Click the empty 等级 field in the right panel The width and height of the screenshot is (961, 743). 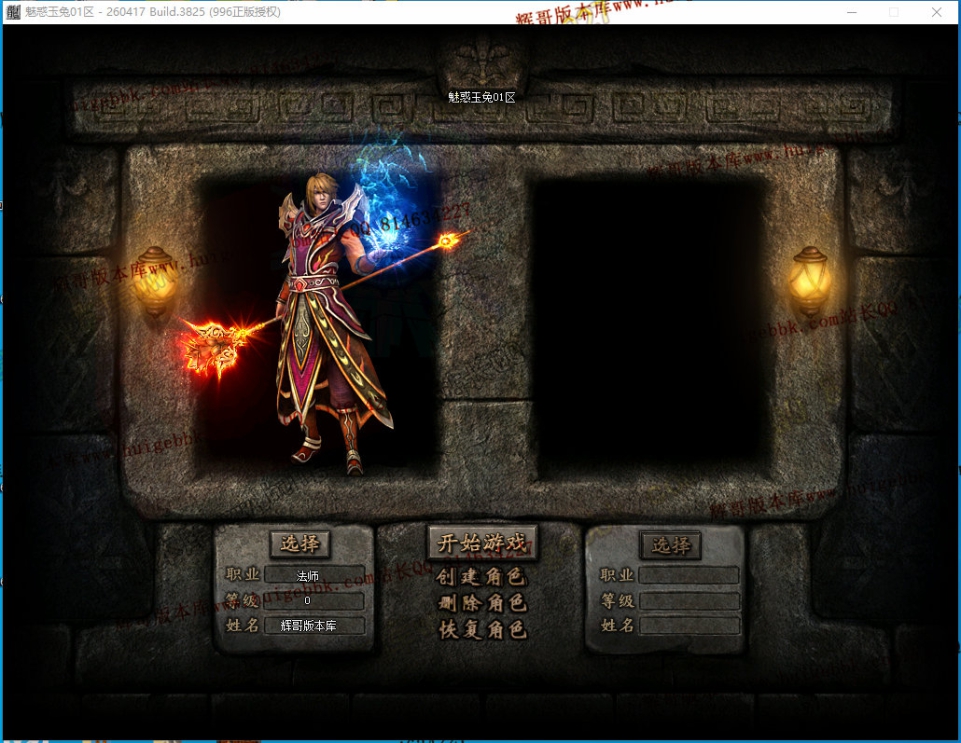[x=689, y=601]
